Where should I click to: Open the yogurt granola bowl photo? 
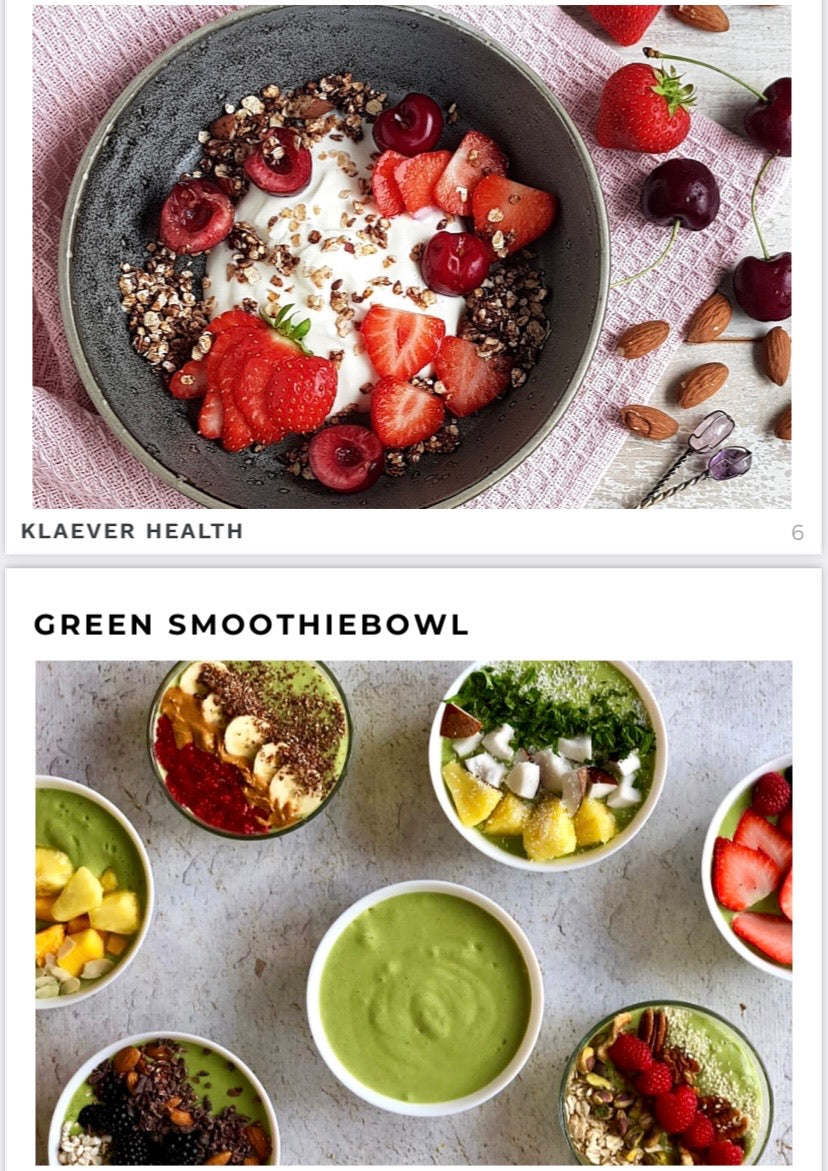coord(411,257)
